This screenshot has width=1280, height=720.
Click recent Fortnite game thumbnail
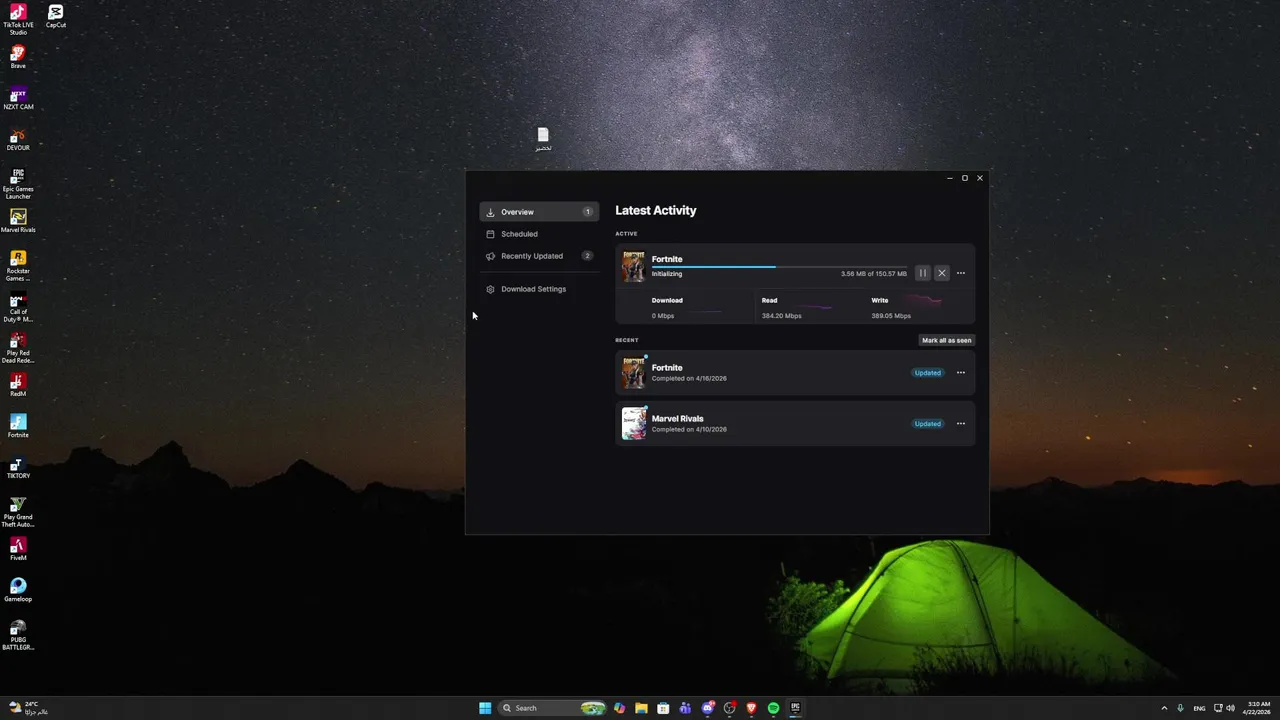[634, 373]
